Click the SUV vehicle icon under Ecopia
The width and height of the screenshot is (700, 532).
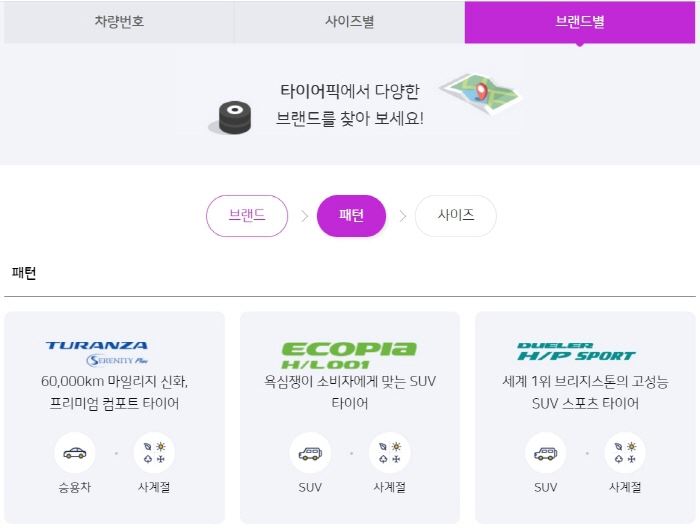[x=310, y=453]
